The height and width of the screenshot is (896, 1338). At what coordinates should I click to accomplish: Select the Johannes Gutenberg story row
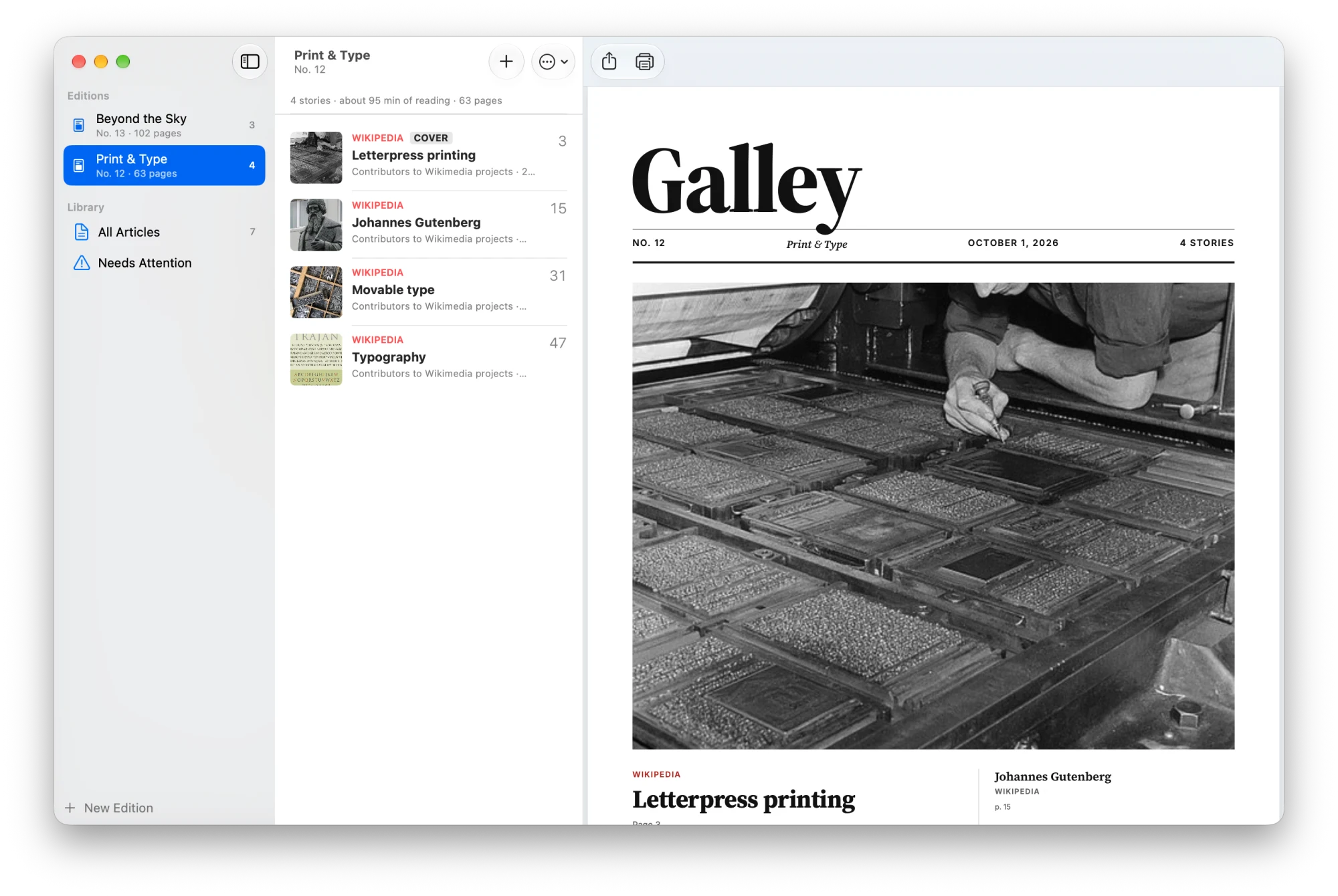(x=428, y=225)
